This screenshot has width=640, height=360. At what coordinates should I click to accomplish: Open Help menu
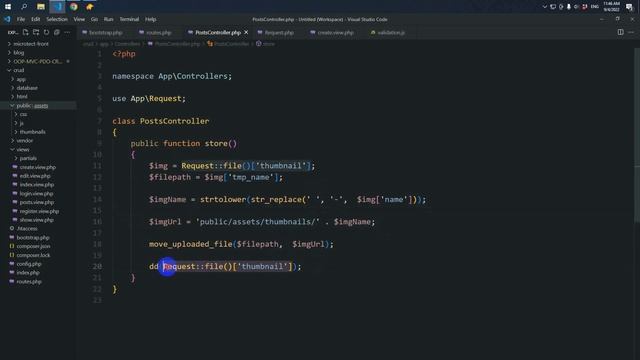[151, 19]
